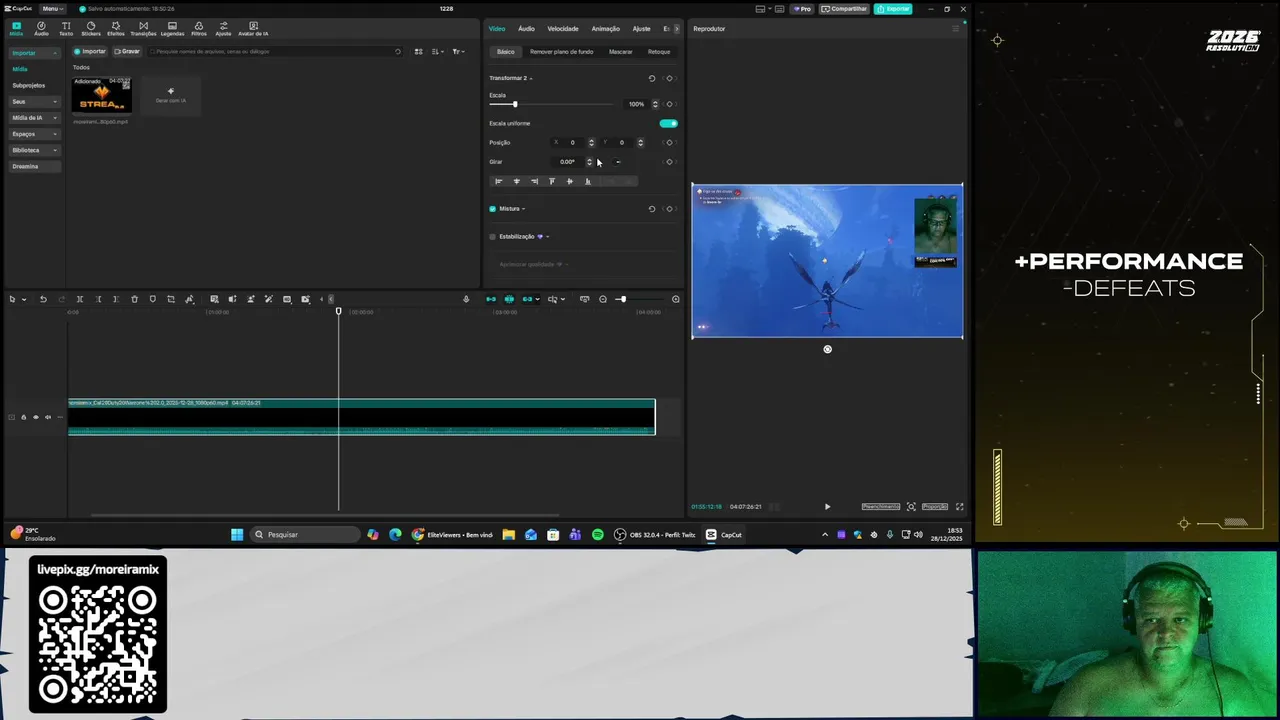
Task: Open the Retoque subtab
Action: point(659,52)
